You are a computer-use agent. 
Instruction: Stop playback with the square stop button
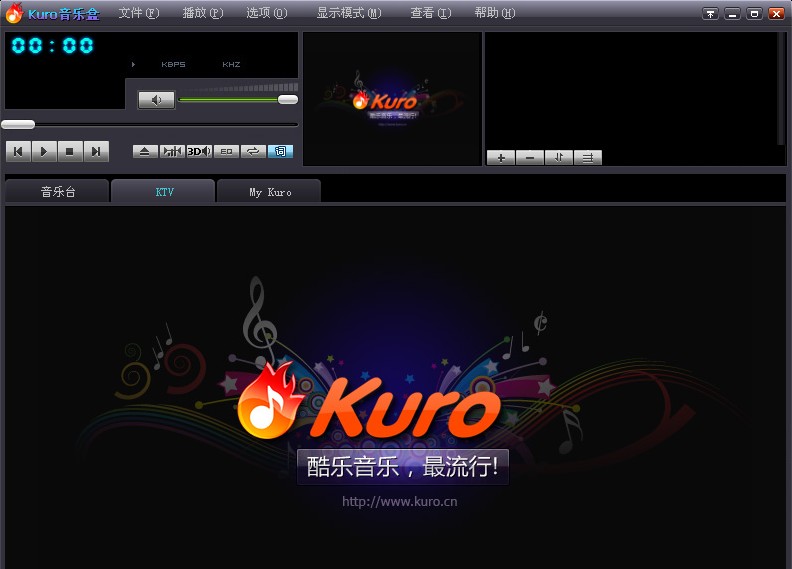[70, 151]
